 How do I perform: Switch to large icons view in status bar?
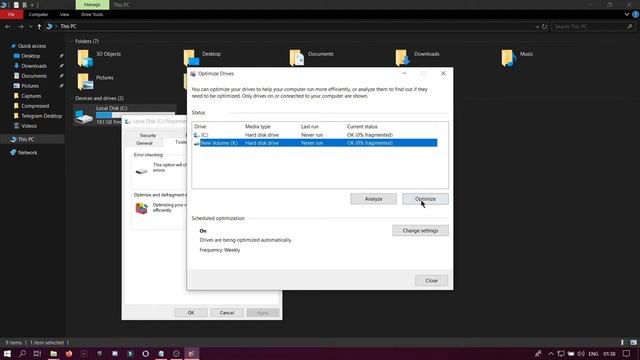coord(633,342)
